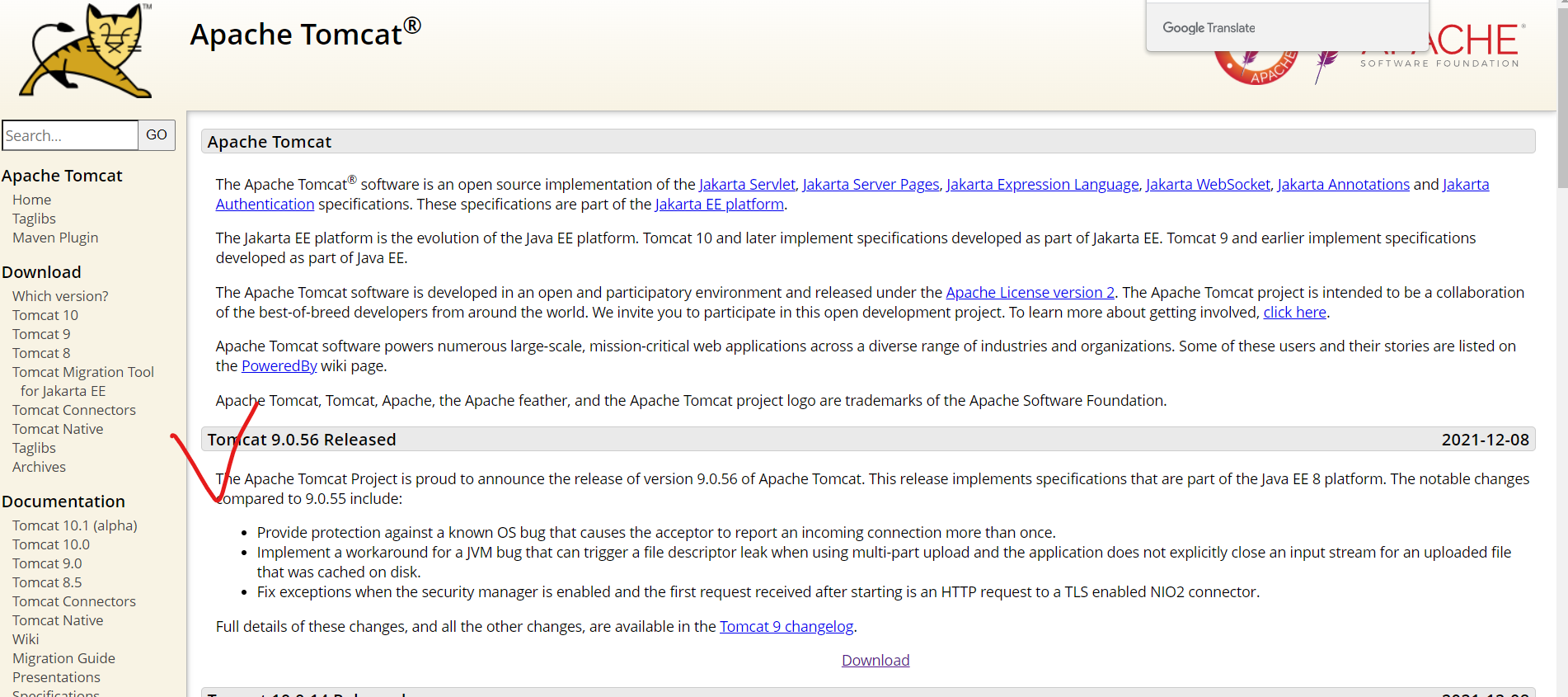Click the Download link below changelog
The image size is (1568, 697).
876,661
